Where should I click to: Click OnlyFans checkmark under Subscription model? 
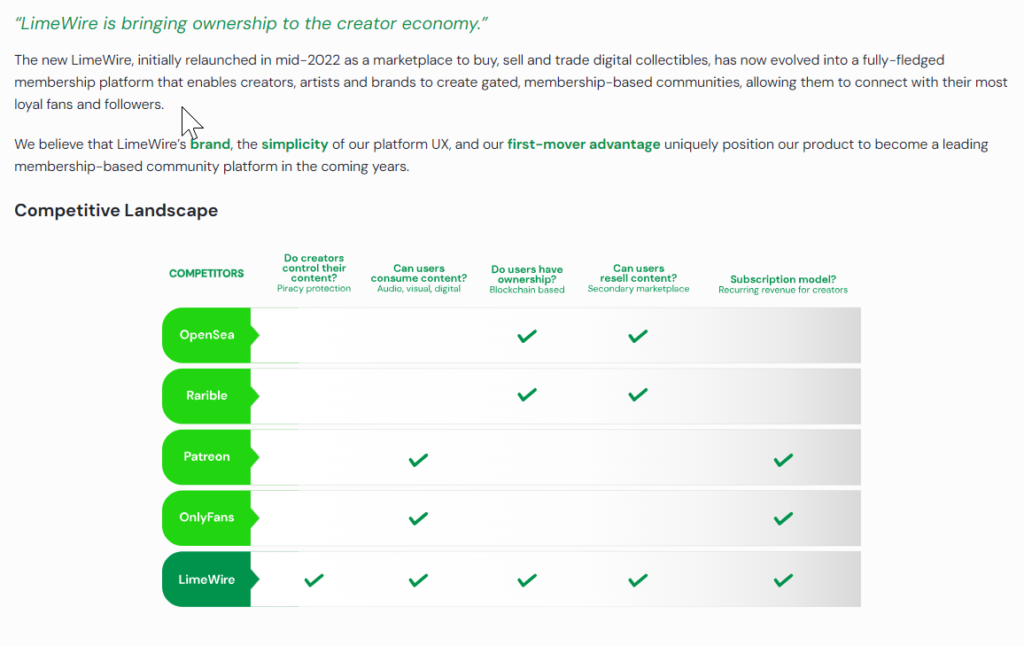point(783,519)
